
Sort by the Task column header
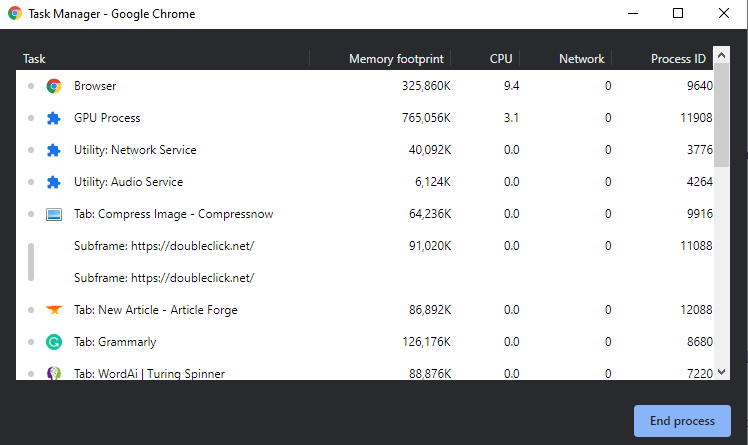[34, 59]
